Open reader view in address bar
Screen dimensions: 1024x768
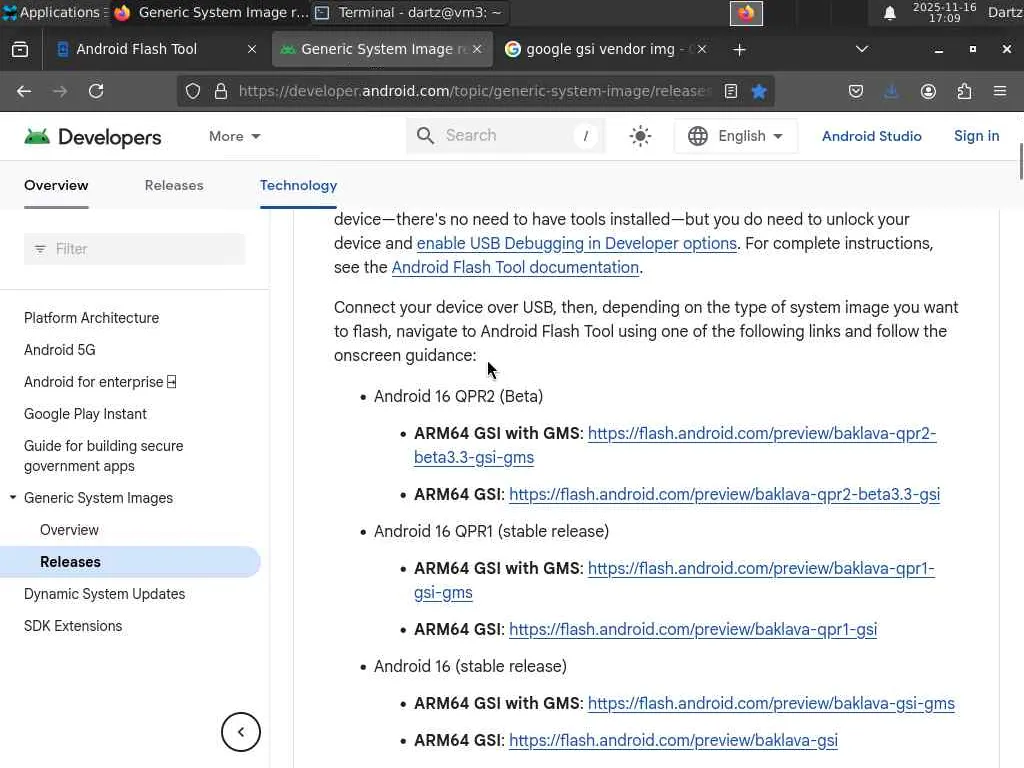(731, 91)
